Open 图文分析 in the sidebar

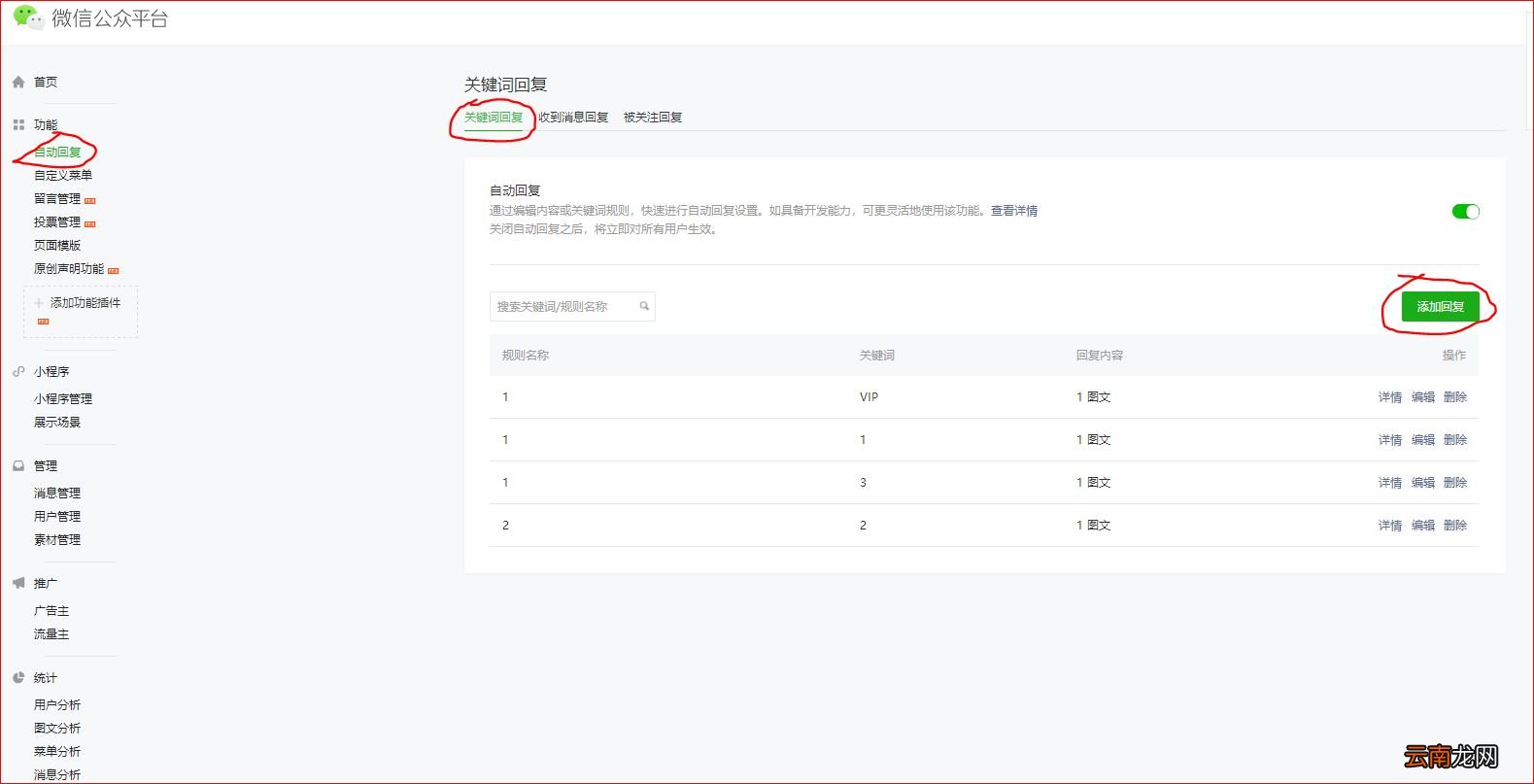(57, 729)
